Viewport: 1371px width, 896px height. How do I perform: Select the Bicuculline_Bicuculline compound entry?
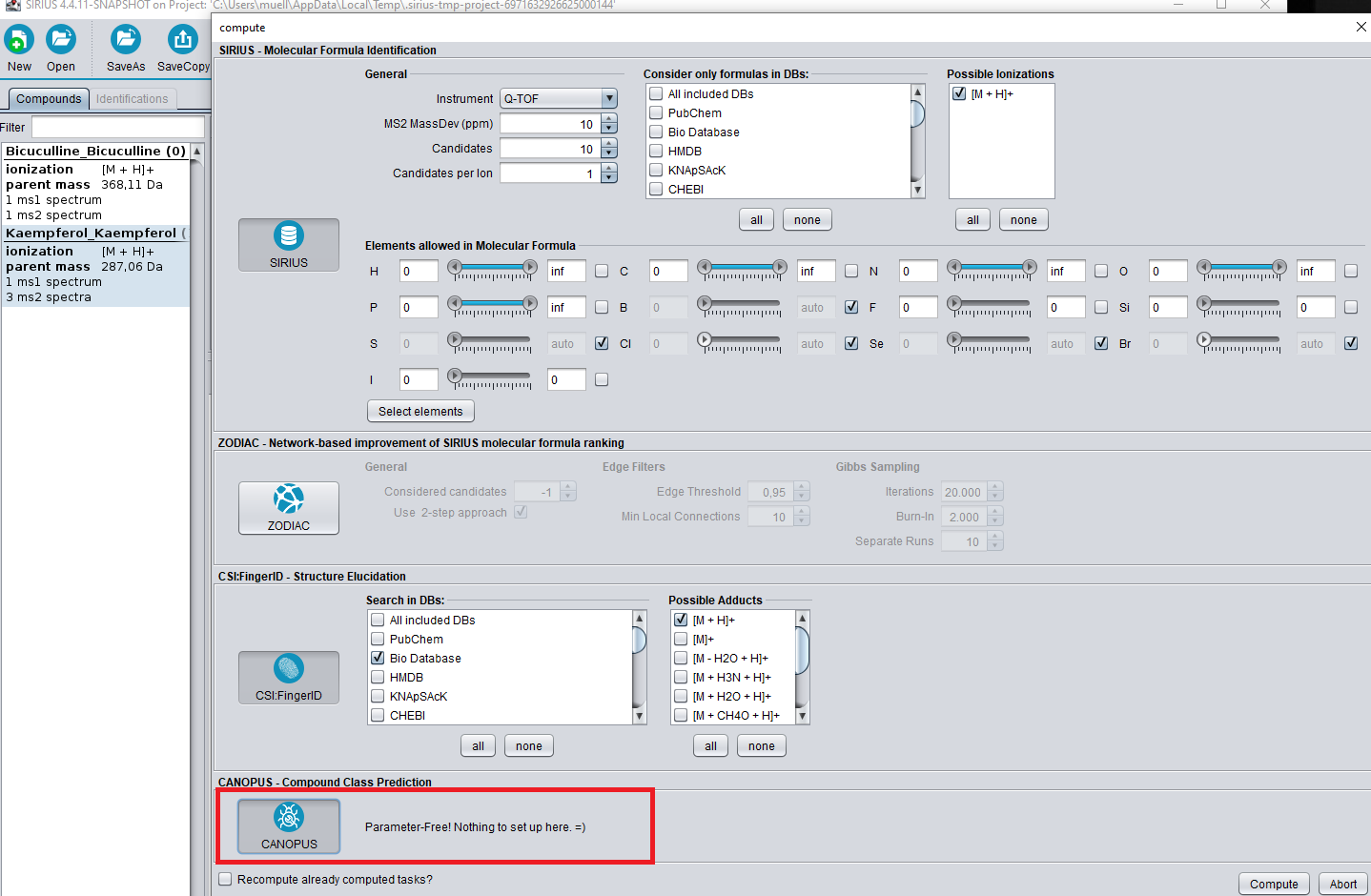tap(96, 183)
